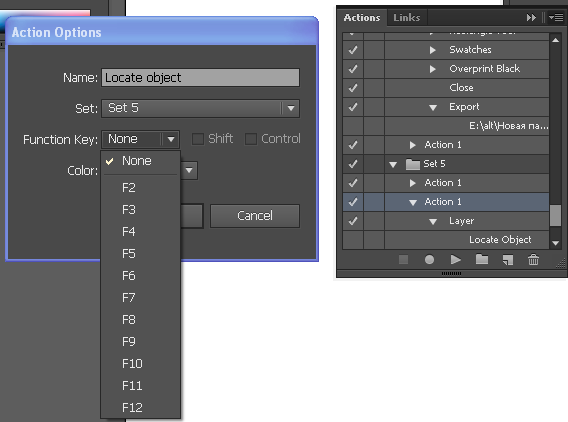Click the Cancel button
The image size is (568, 422).
point(255,216)
